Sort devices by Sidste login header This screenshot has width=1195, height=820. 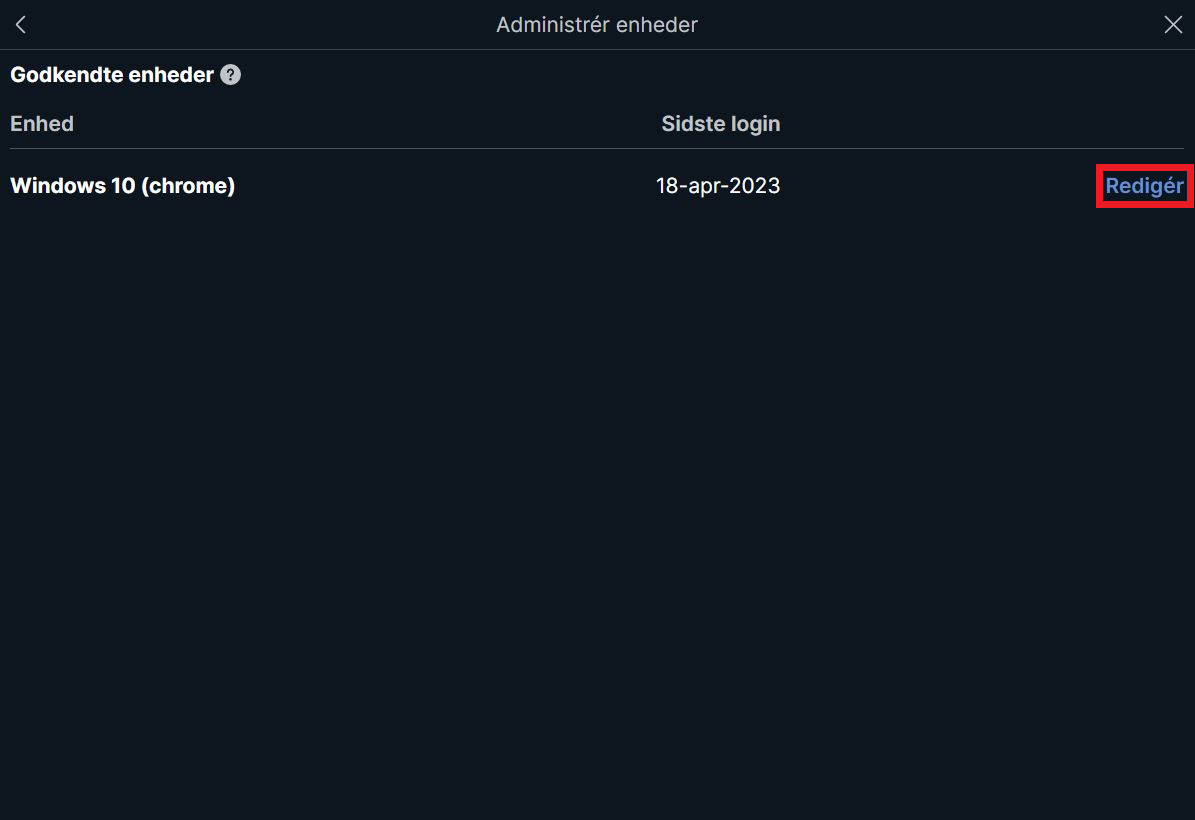[x=720, y=123]
